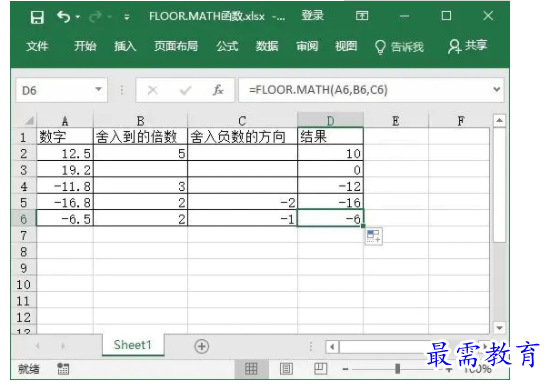Open the 公式 tab
548x386 pixels.
pos(227,46)
